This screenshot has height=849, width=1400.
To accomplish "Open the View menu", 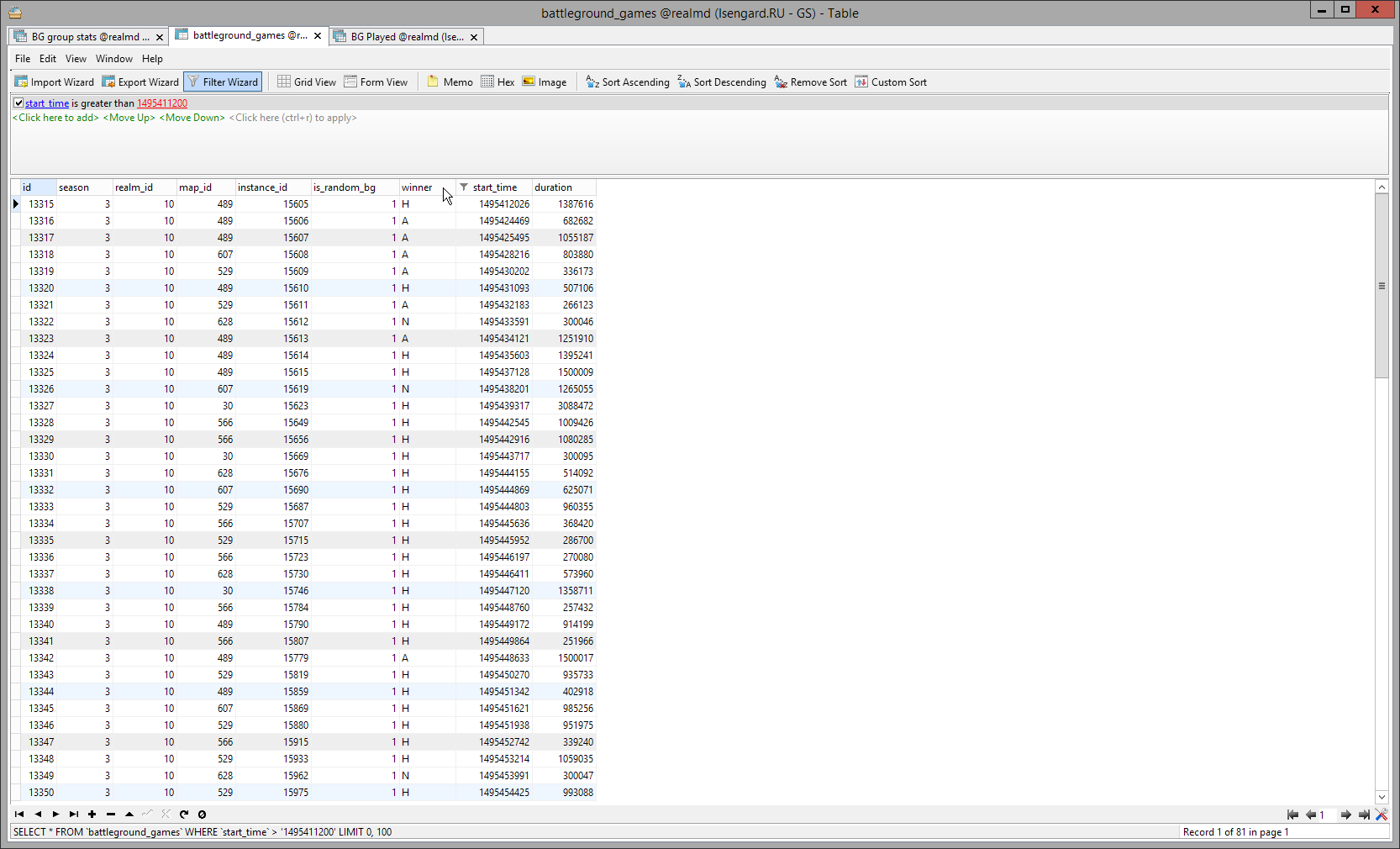I will point(76,59).
